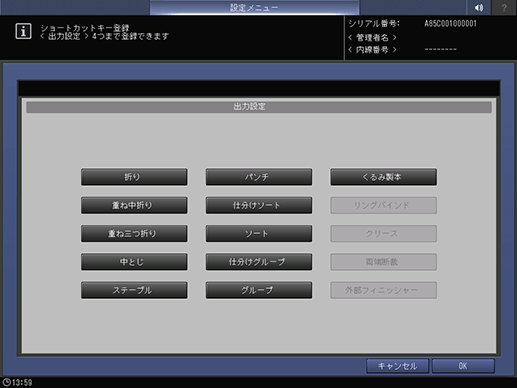Viewport: 517px width, 388px height.
Task: Choose the 仕分けソート button
Action: point(259,205)
